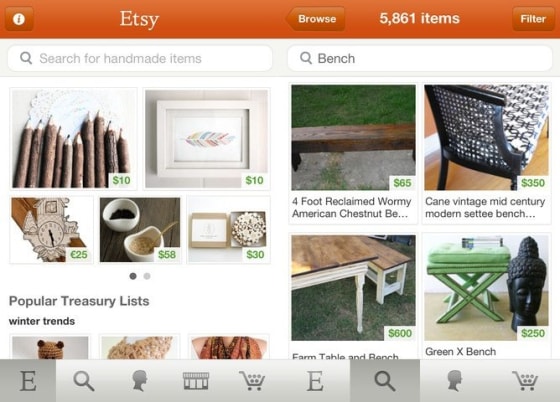The image size is (560, 402).
Task: Click the Bench search field
Action: [420, 58]
